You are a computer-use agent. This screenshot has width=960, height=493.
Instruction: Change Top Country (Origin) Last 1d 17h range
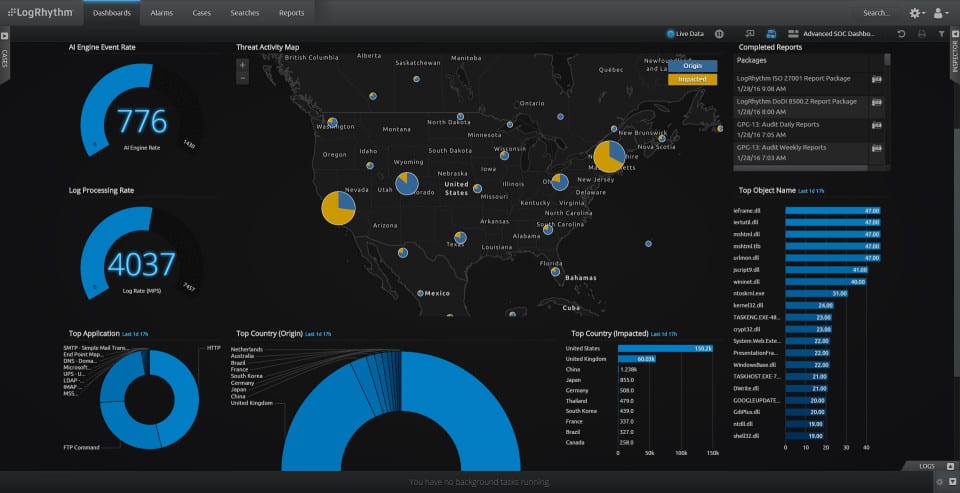point(318,334)
